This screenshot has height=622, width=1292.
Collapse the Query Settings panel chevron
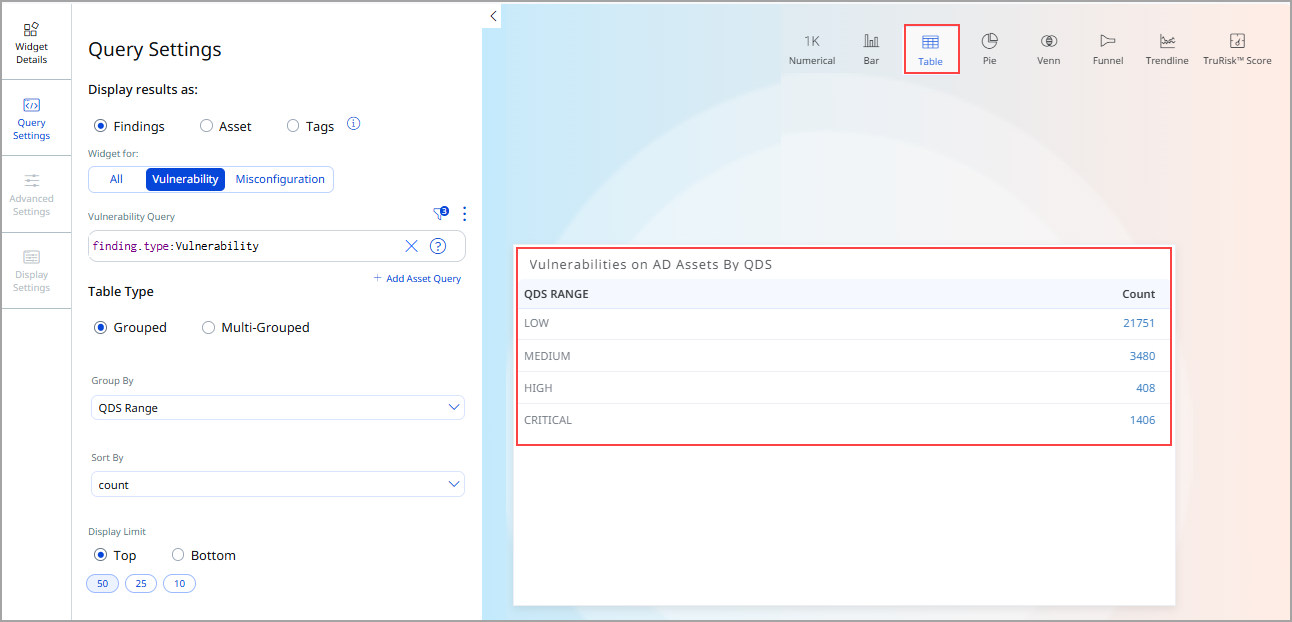point(493,16)
